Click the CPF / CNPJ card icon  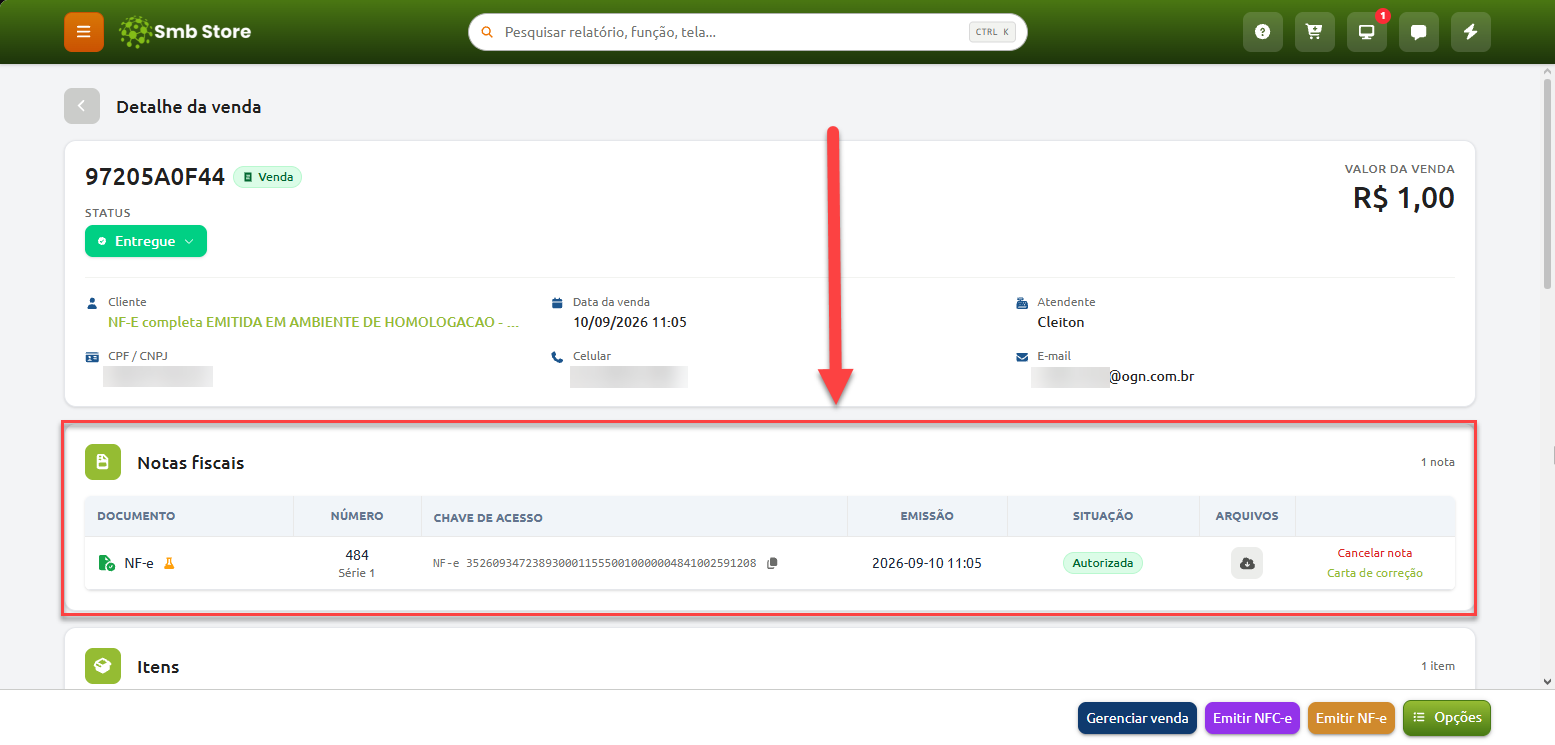92,356
